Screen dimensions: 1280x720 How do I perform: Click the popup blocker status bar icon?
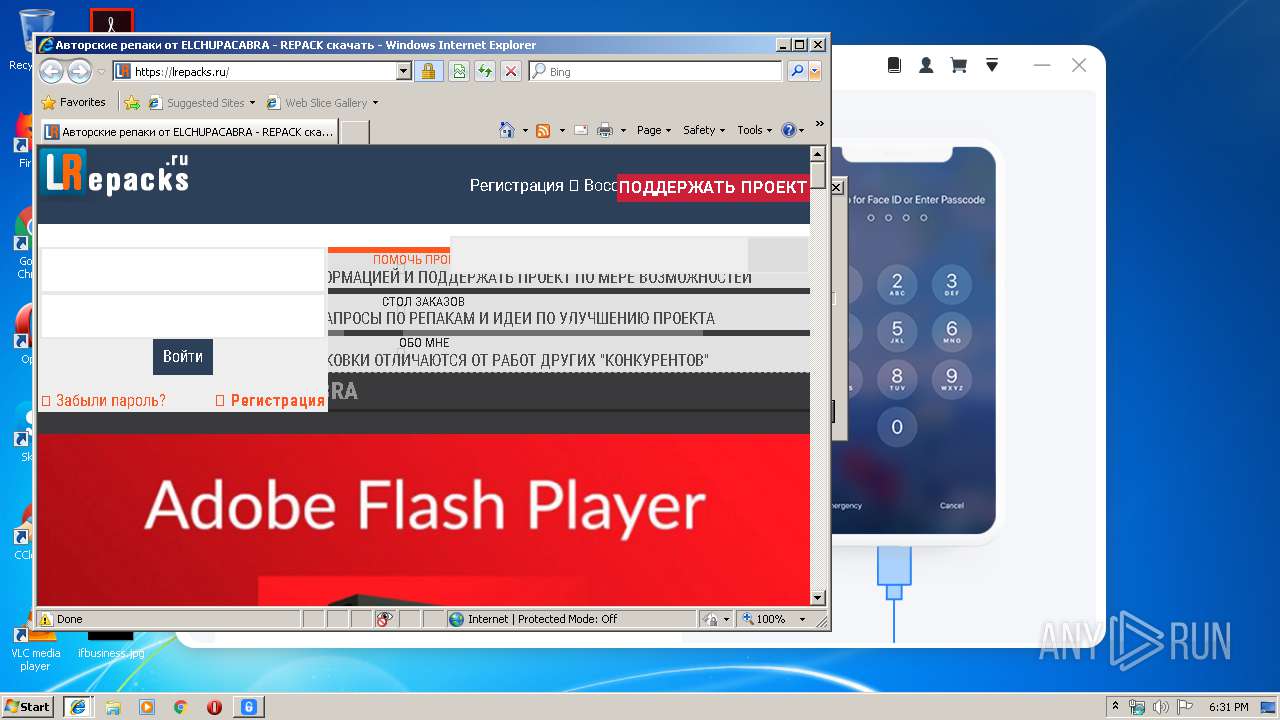(x=385, y=619)
